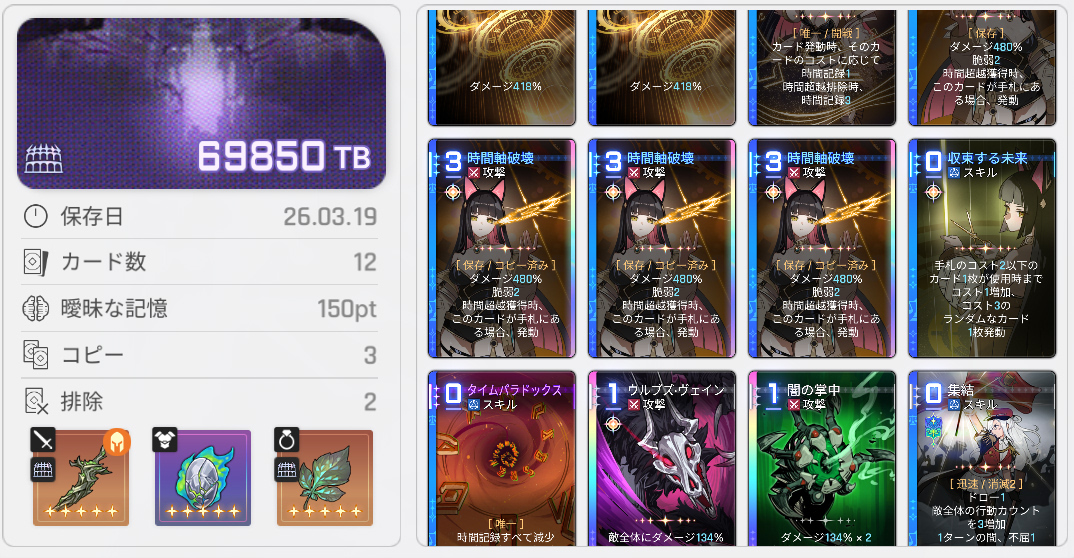Screen dimensions: 1074x558
Task: Click the colosseum icon beside 69850 TB
Action: (44, 159)
